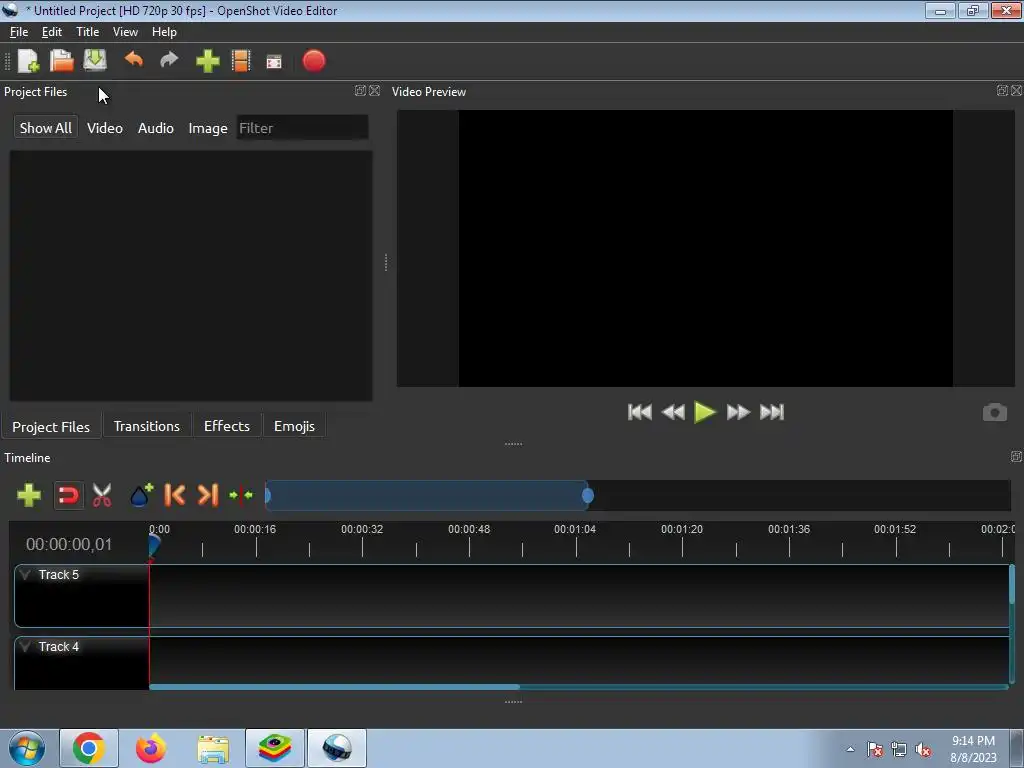Toggle fullscreen icon in the toolbar

point(274,61)
